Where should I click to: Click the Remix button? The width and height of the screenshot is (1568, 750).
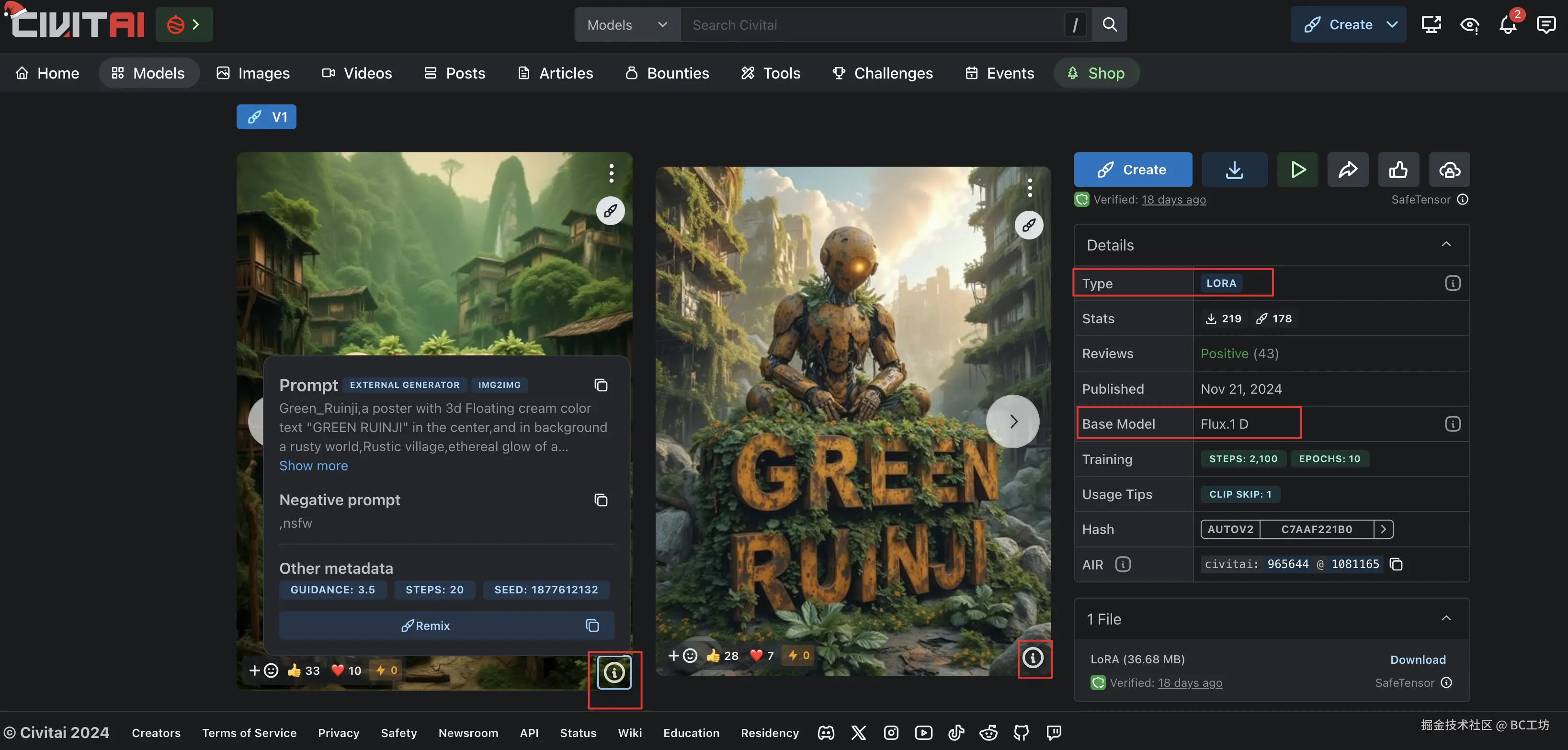click(x=426, y=626)
